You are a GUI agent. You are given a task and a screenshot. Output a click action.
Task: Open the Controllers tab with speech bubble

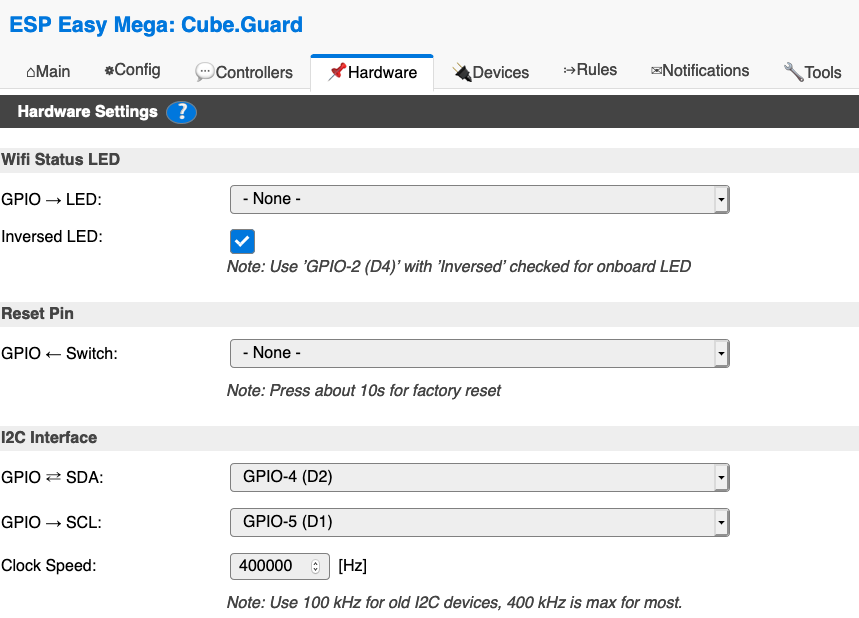244,72
